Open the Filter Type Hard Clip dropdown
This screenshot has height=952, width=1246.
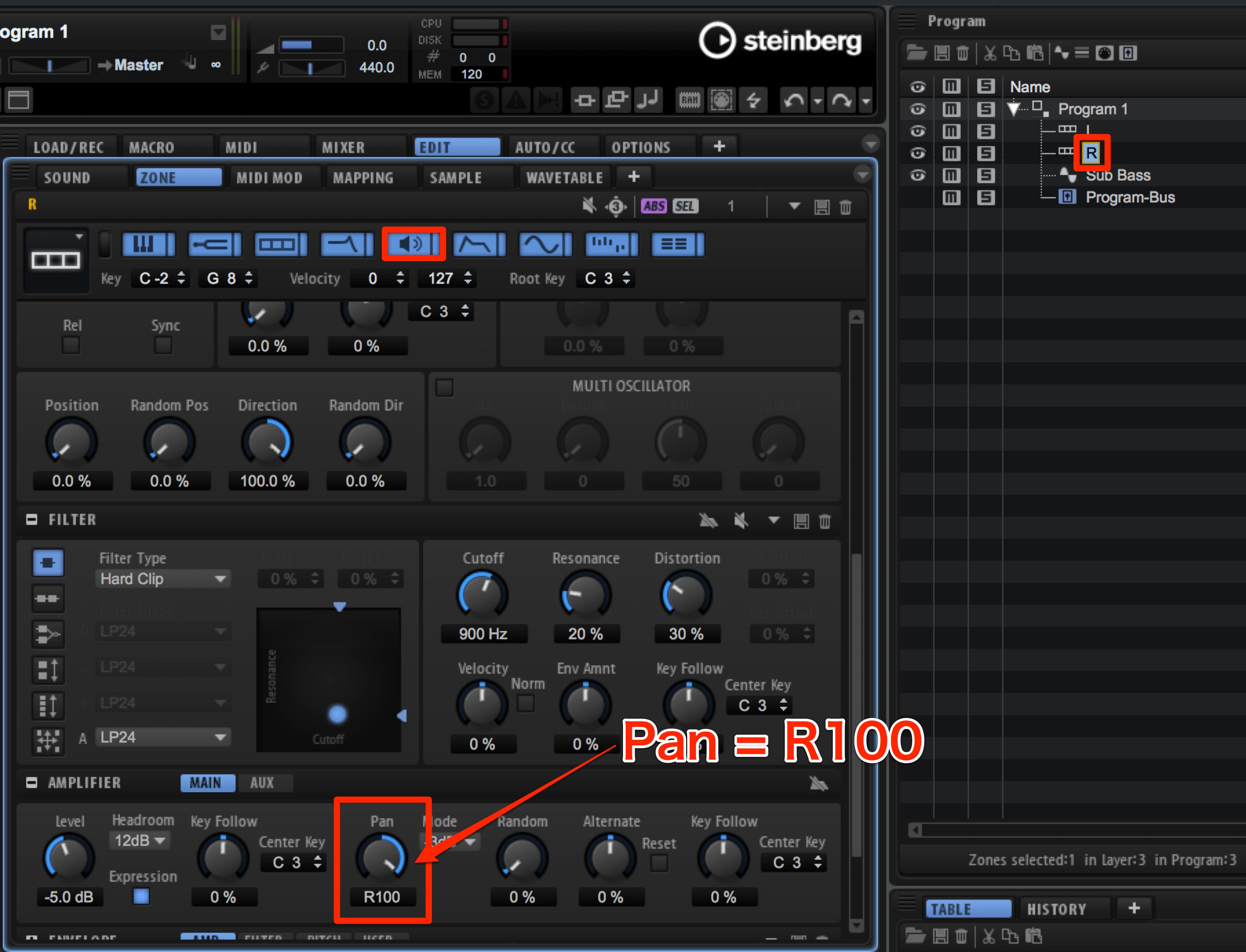pyautogui.click(x=163, y=579)
